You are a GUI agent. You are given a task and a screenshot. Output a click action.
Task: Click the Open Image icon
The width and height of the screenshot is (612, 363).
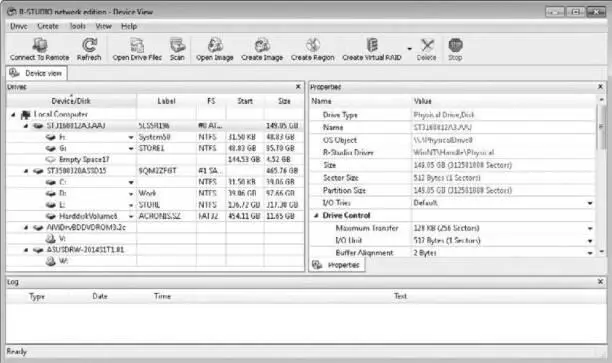click(x=215, y=45)
